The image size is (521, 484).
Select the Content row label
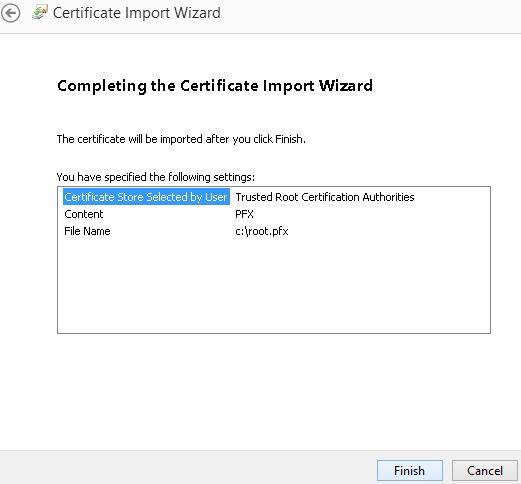tap(84, 214)
